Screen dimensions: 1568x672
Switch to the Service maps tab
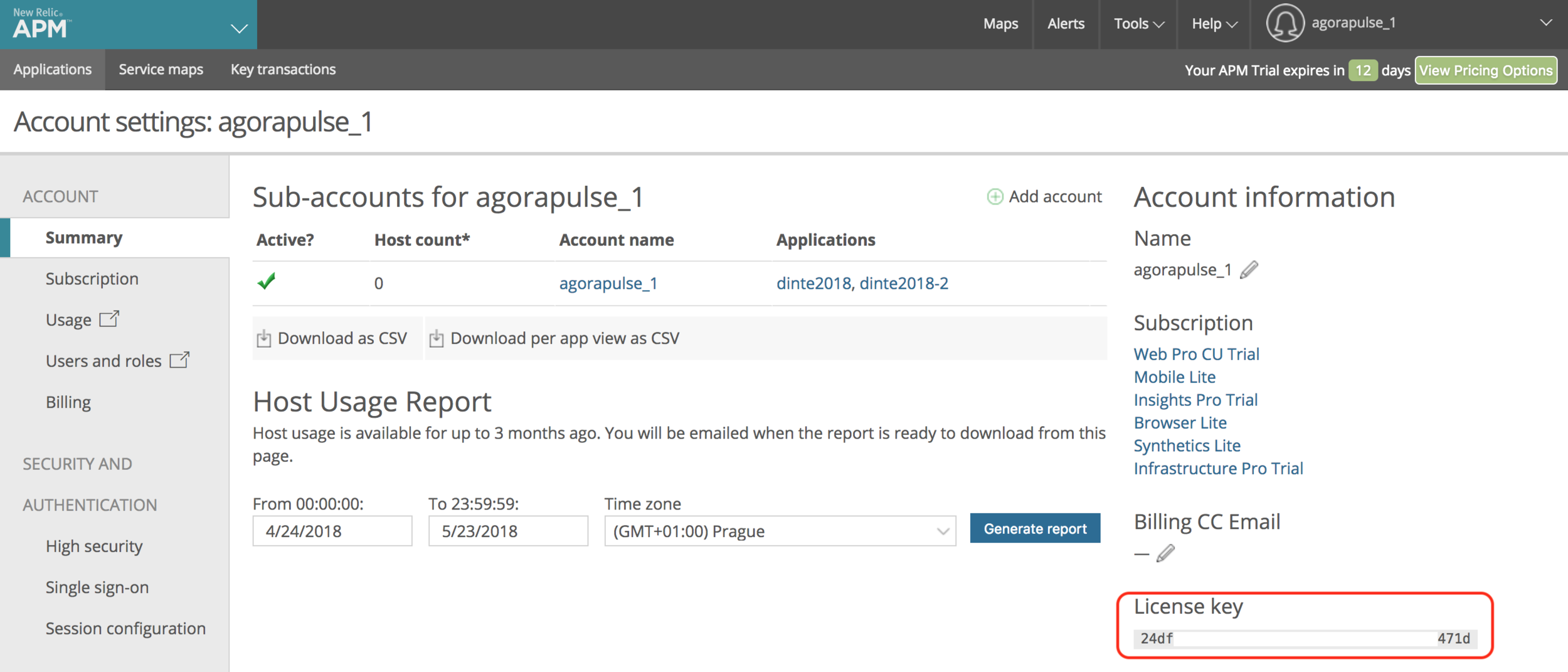tap(161, 70)
